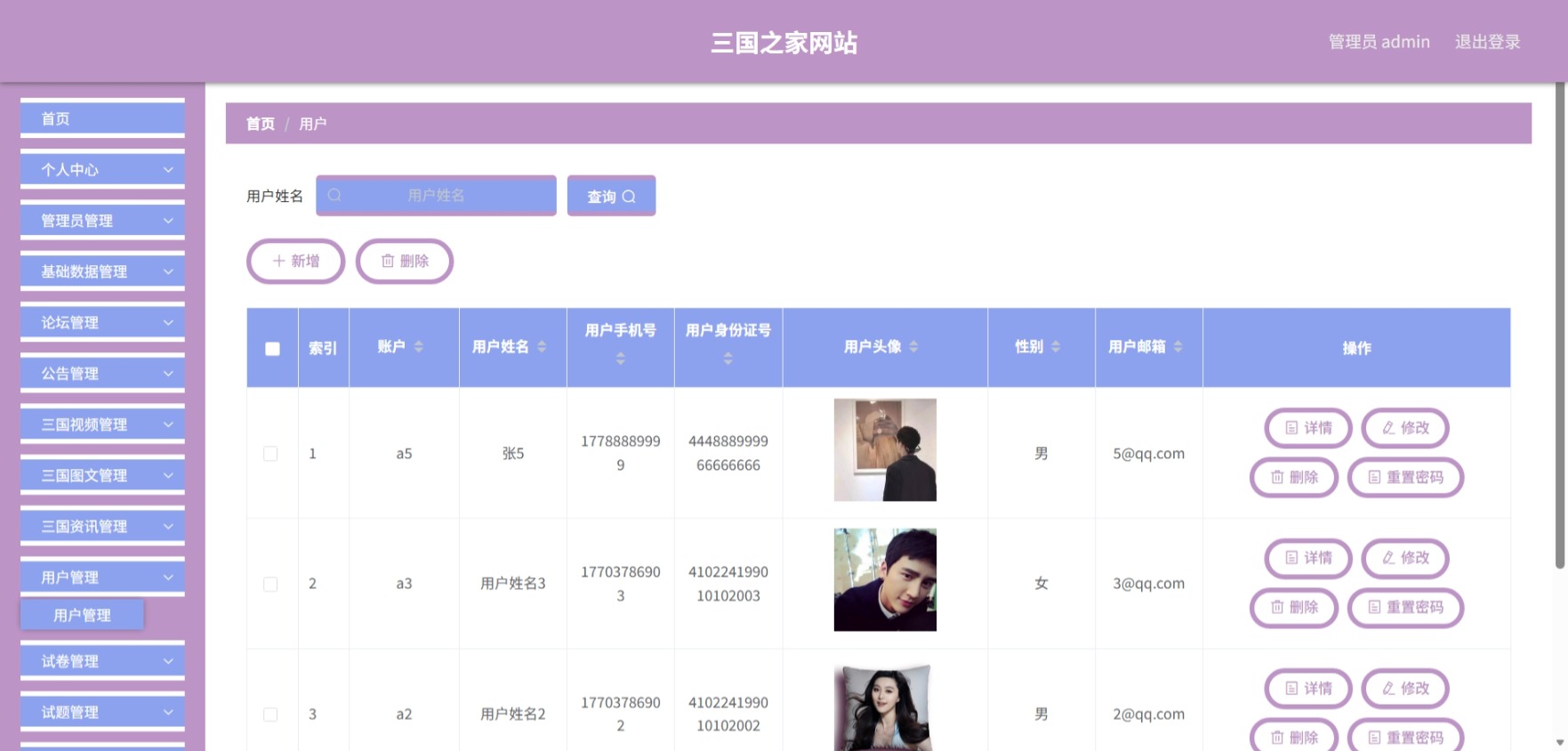
Task: Expand 公告管理 menu chevron
Action: coord(168,373)
